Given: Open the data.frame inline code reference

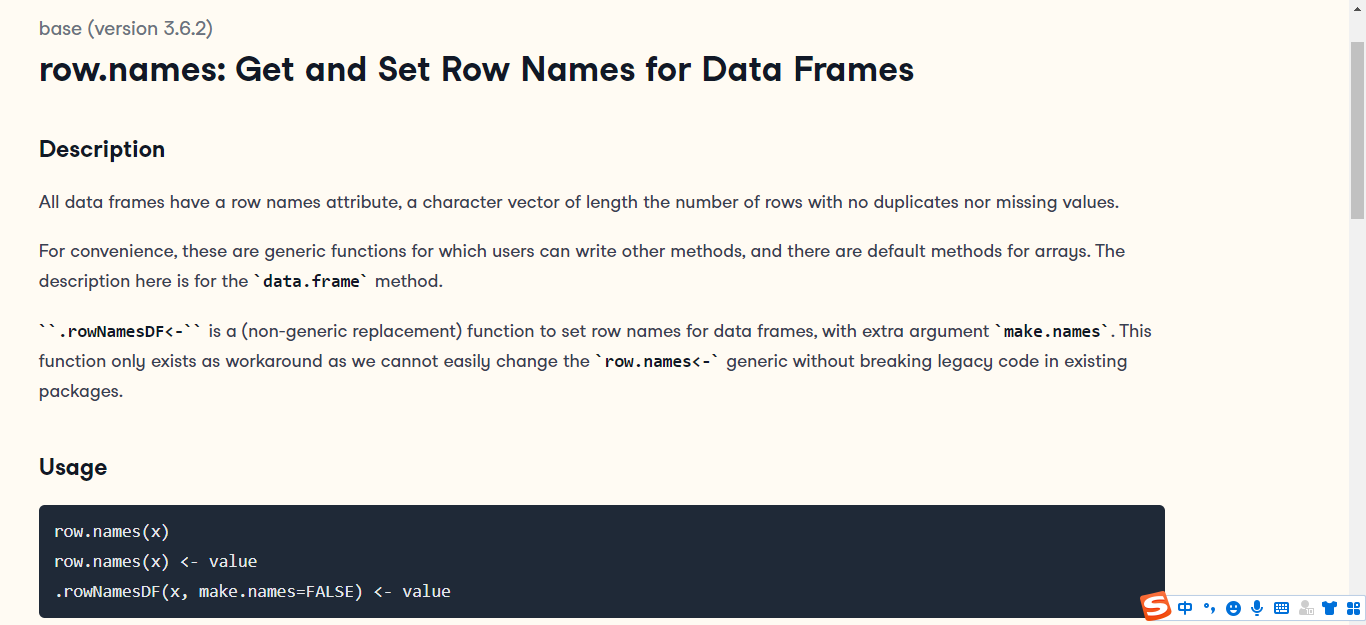Looking at the screenshot, I should pos(310,281).
